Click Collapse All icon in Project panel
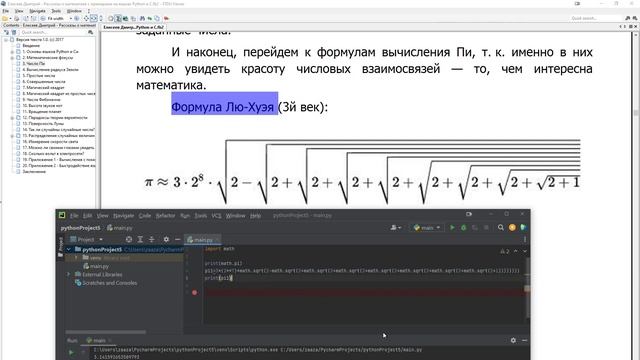 pyautogui.click(x=151, y=240)
